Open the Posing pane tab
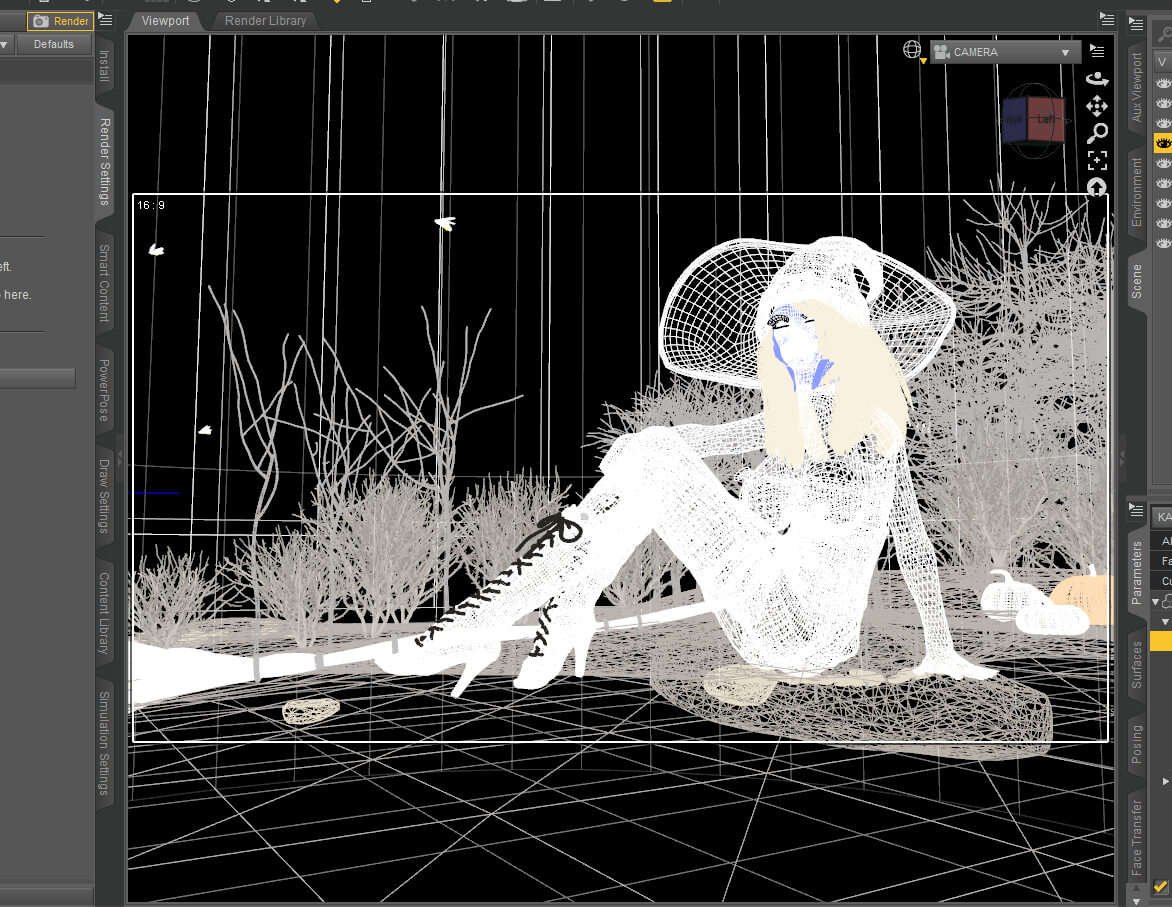This screenshot has height=907, width=1172. click(x=1137, y=744)
